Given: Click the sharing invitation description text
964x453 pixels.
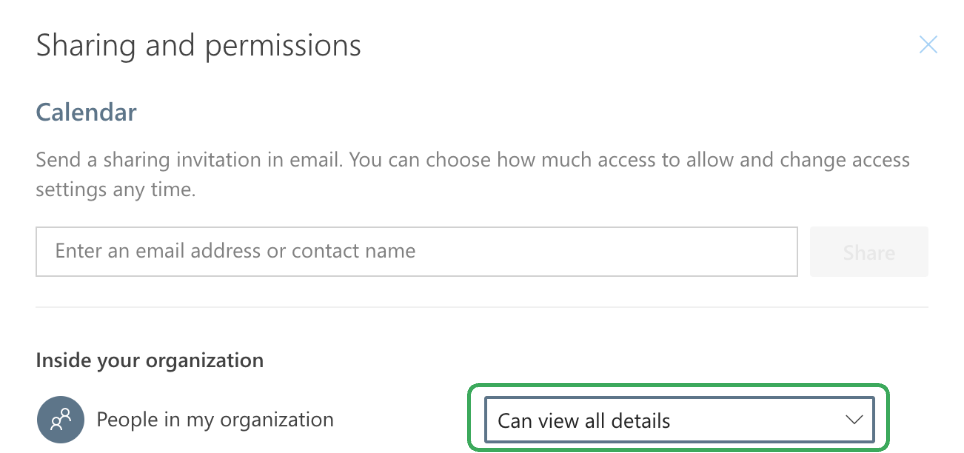Looking at the screenshot, I should click(472, 160).
